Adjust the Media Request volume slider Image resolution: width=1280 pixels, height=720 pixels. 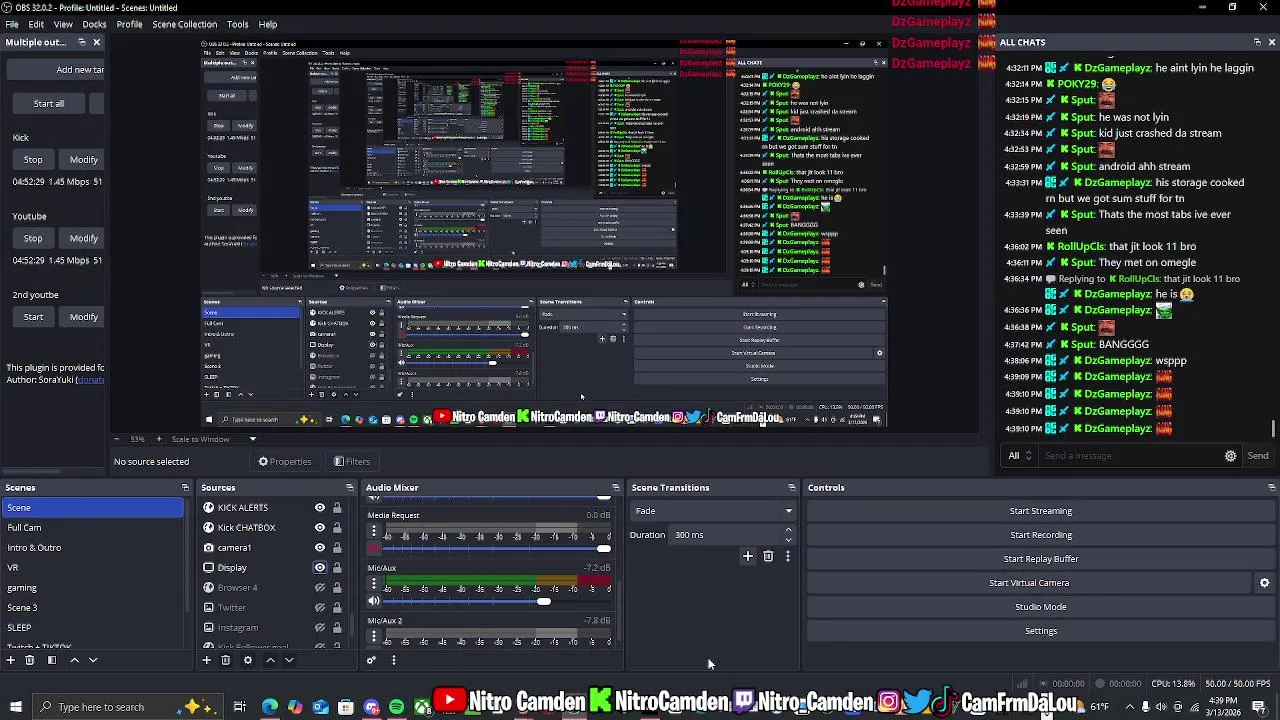click(x=603, y=548)
